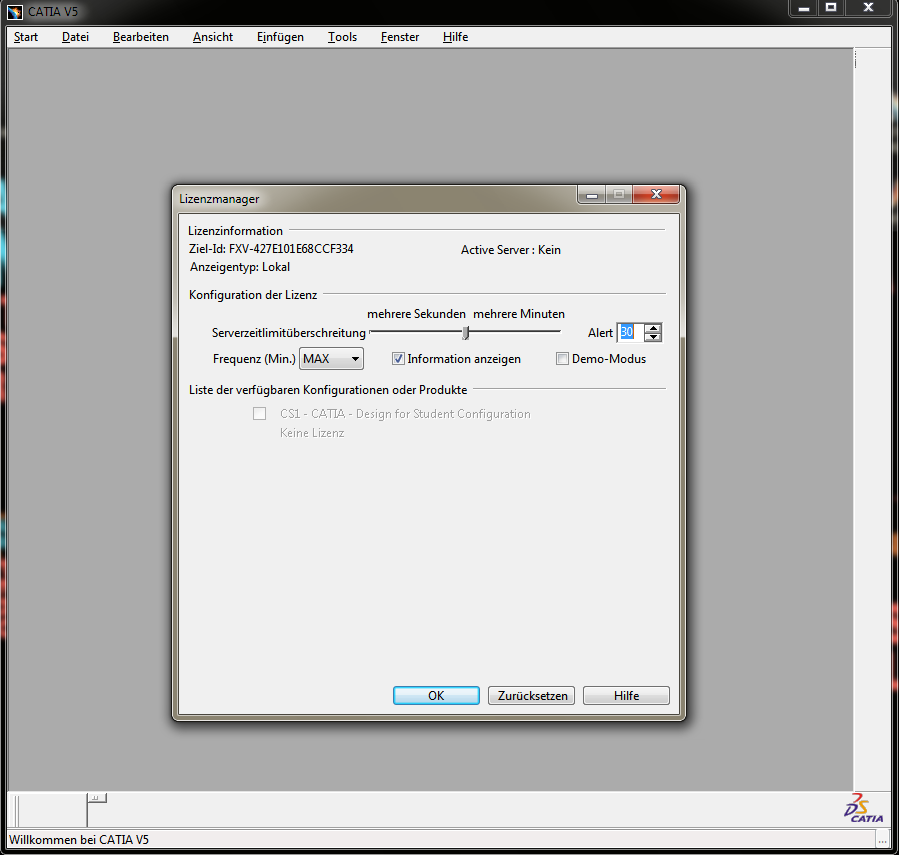
Task: Close the Lizenzmanager dialog
Action: (x=656, y=194)
